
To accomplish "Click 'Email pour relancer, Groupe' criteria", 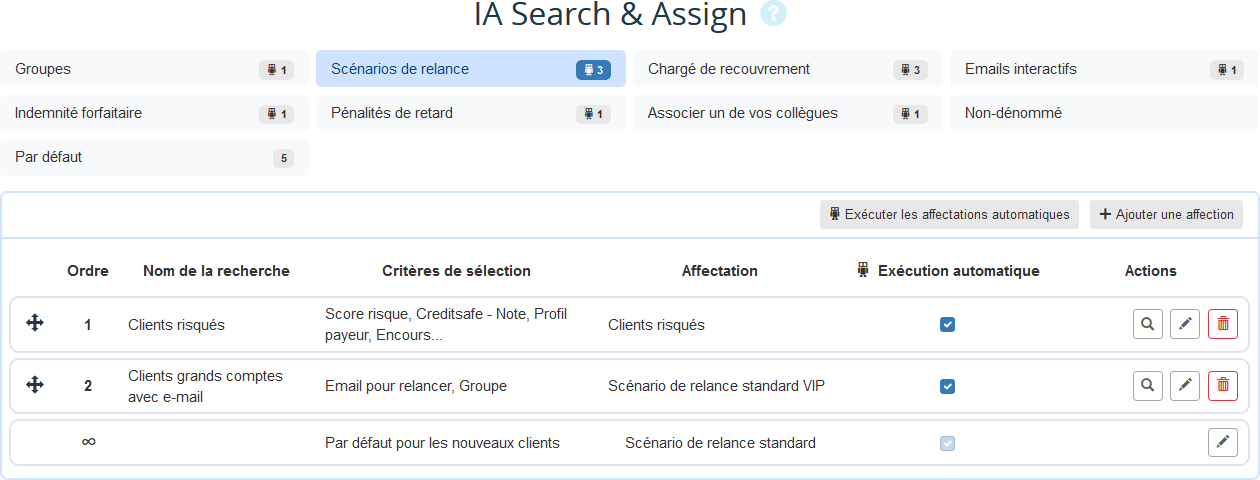I will 416,386.
